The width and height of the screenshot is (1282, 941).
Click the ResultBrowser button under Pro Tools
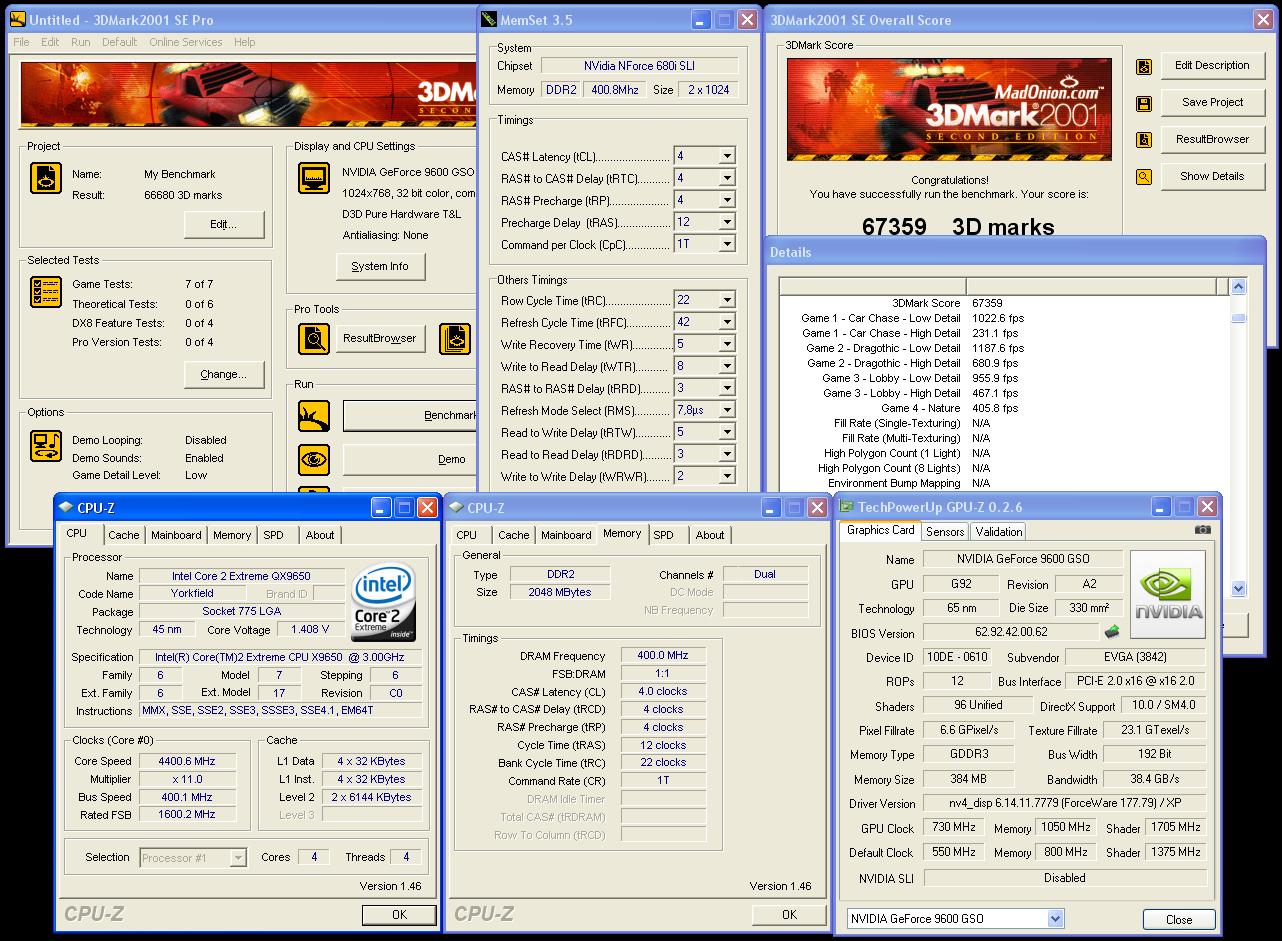pos(379,338)
